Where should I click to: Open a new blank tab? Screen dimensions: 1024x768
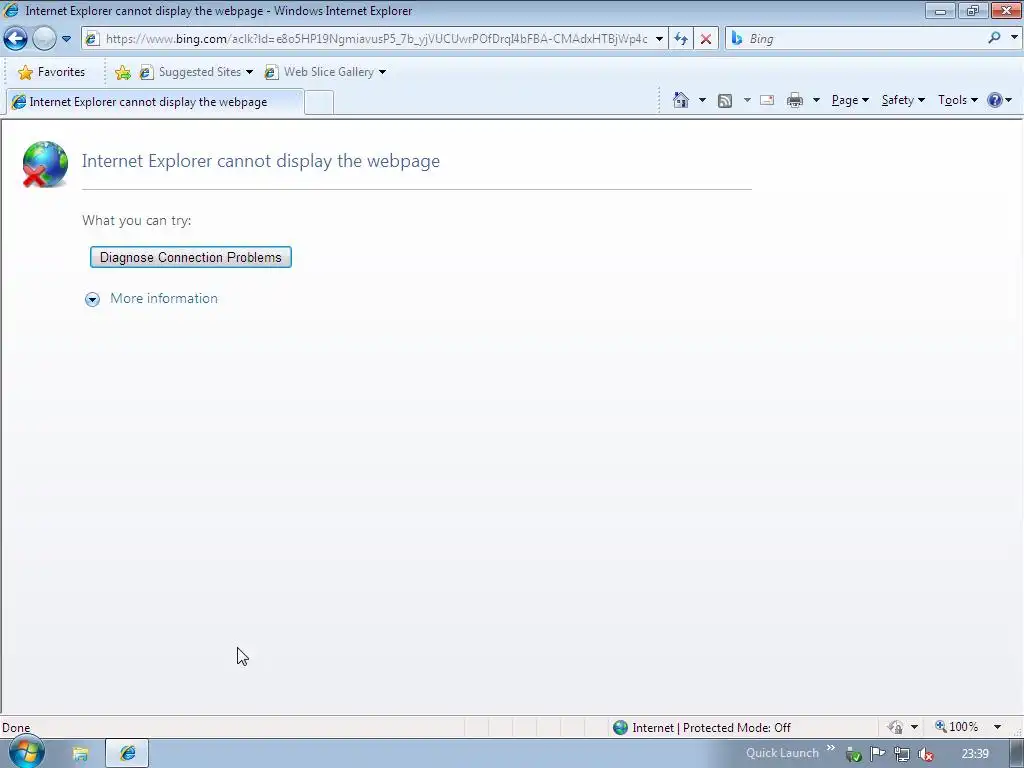319,103
